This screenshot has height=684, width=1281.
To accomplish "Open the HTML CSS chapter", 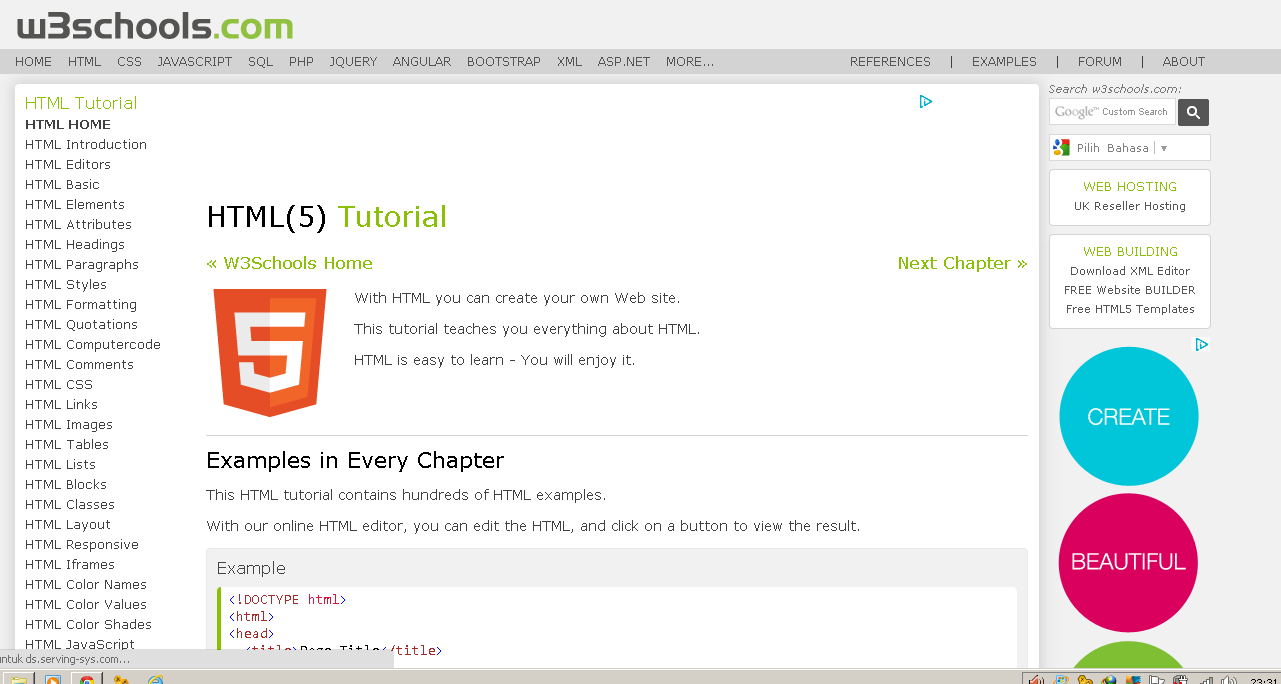I will 59,385.
